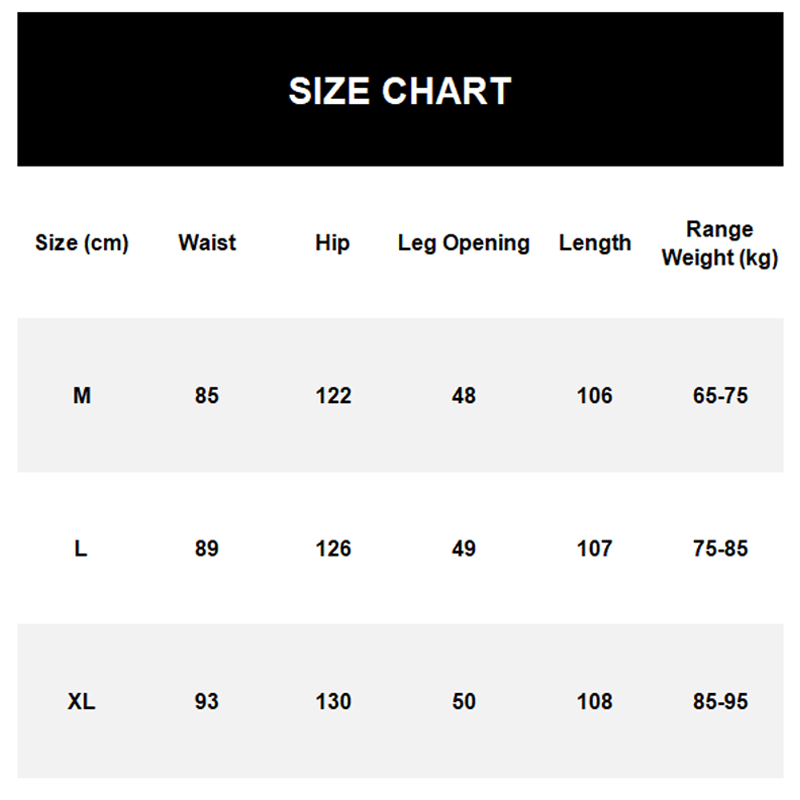Click waist value 85 for size M
Screen dimensions: 800x800
(x=207, y=396)
